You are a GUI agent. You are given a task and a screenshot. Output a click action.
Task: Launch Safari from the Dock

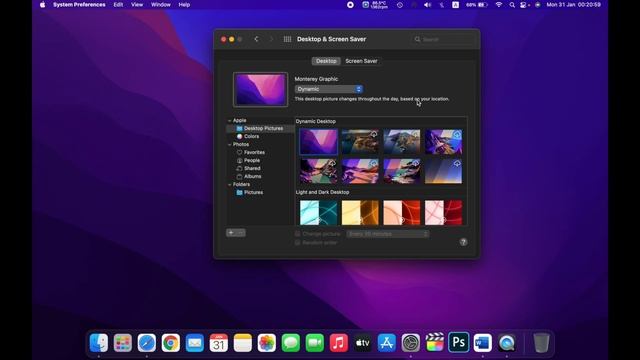[147, 342]
